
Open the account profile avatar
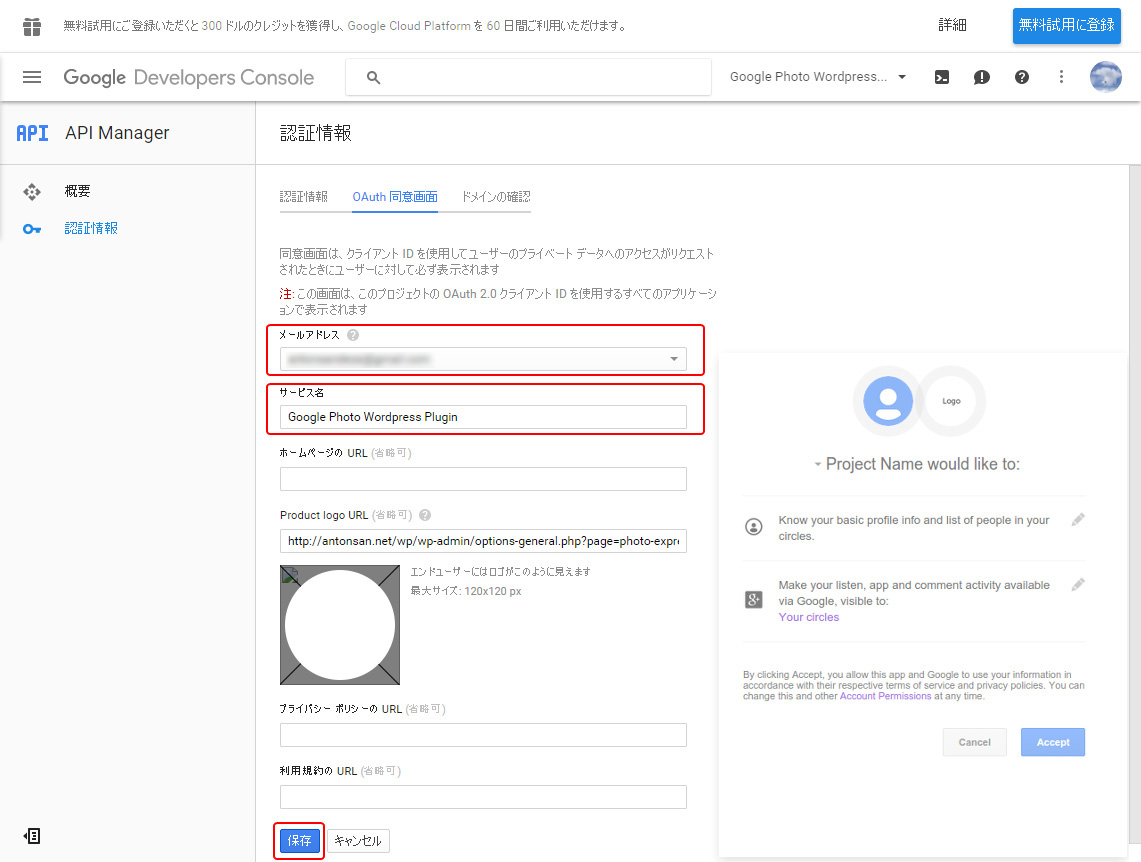pos(1105,76)
